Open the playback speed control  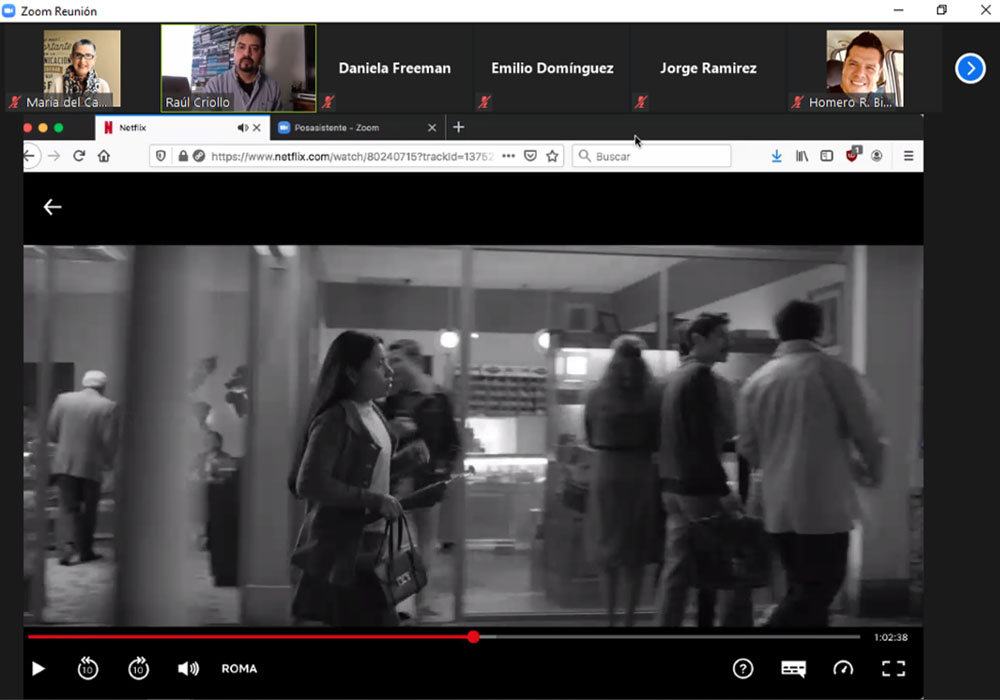(x=843, y=668)
